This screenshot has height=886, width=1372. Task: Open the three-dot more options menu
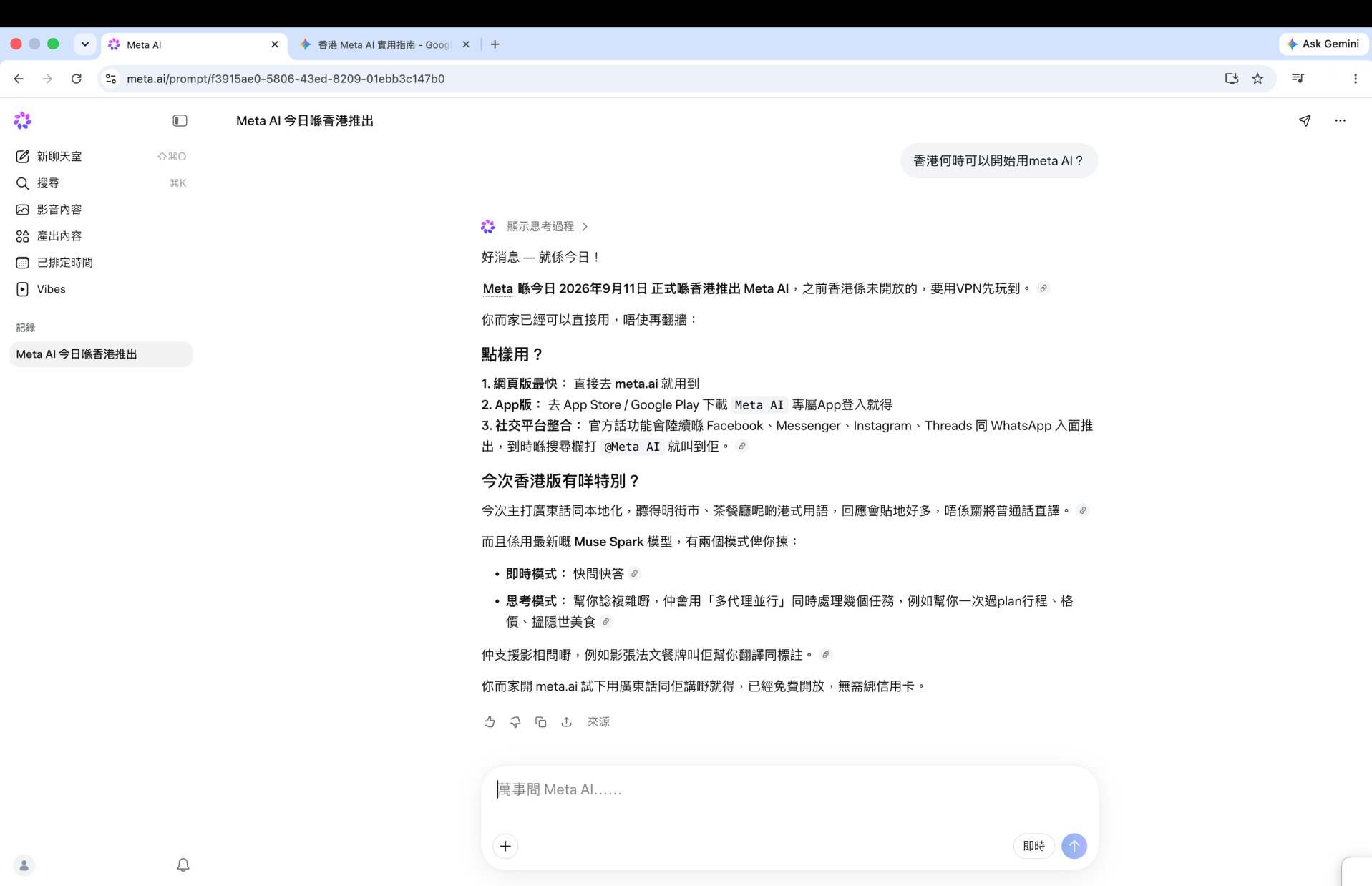1341,121
